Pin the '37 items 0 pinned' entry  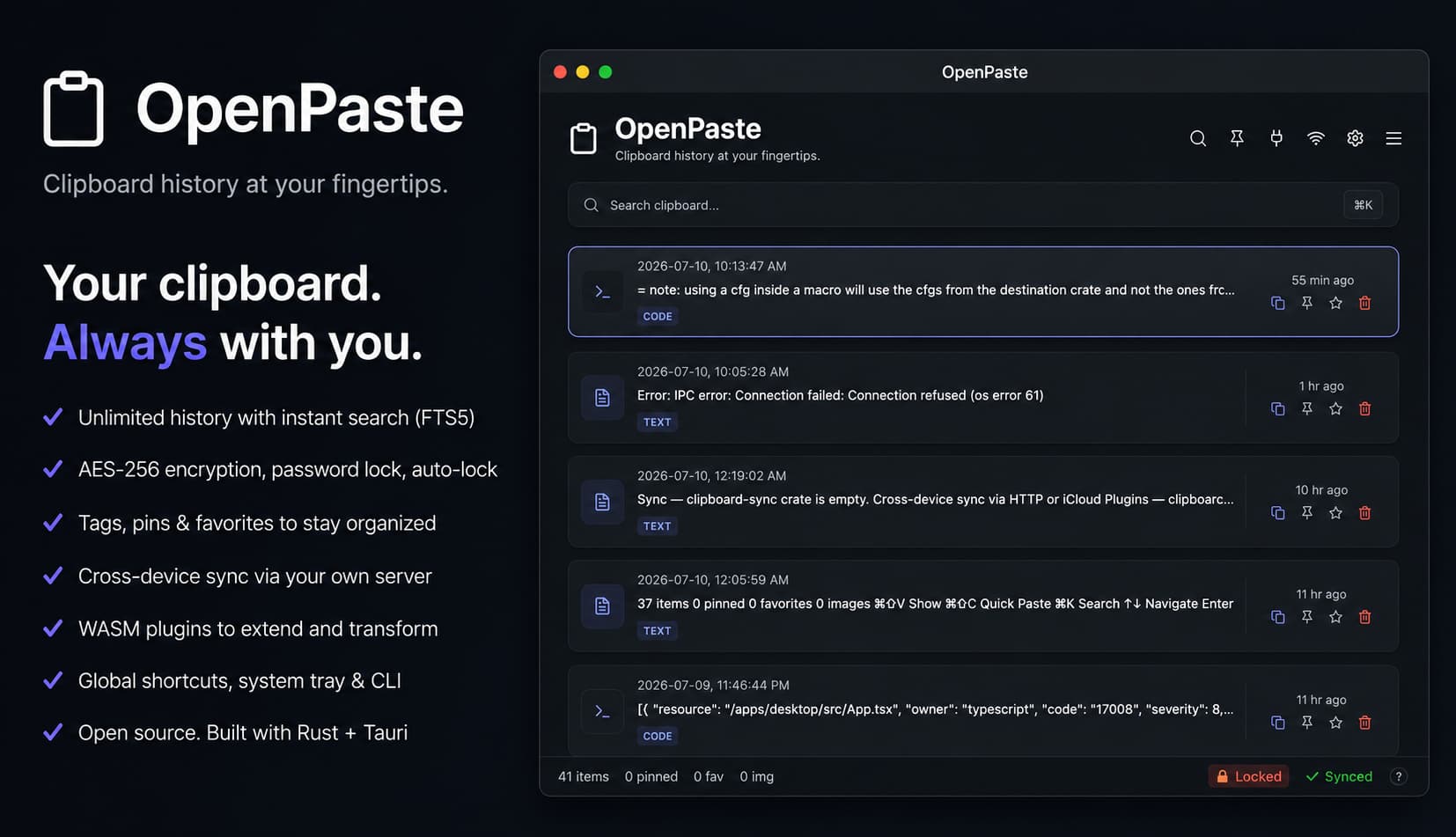[x=1306, y=617]
